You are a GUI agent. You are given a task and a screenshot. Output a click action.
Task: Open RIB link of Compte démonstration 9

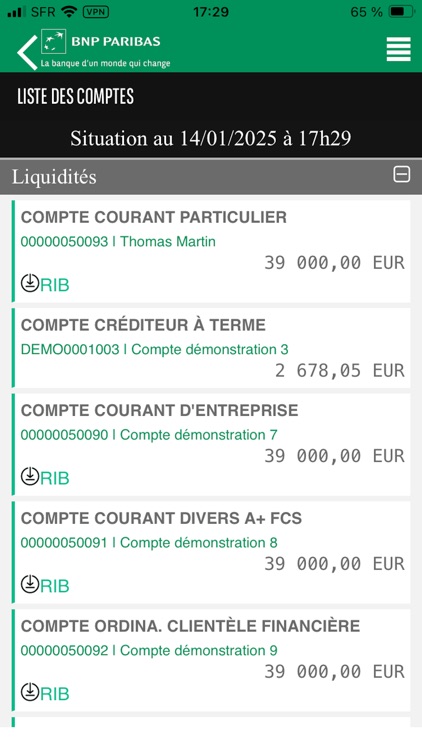click(55, 693)
